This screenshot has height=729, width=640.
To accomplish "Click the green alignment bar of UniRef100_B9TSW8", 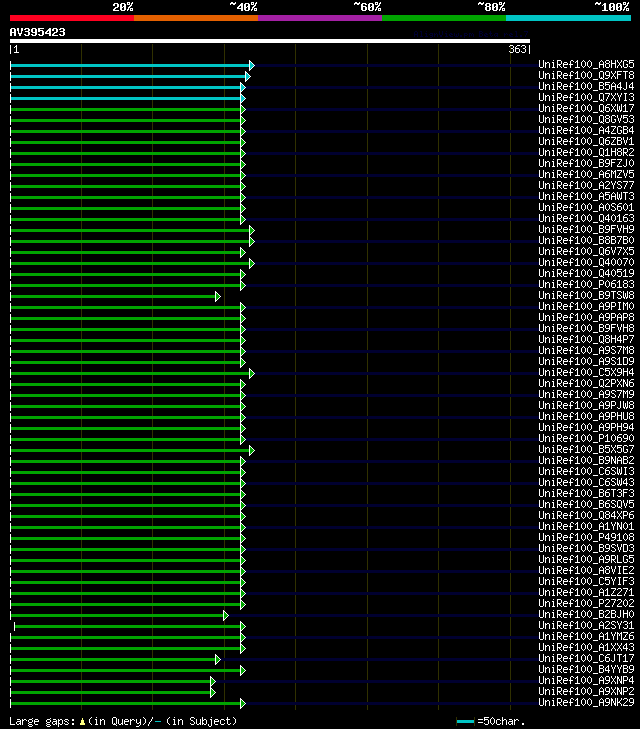I will (113, 297).
